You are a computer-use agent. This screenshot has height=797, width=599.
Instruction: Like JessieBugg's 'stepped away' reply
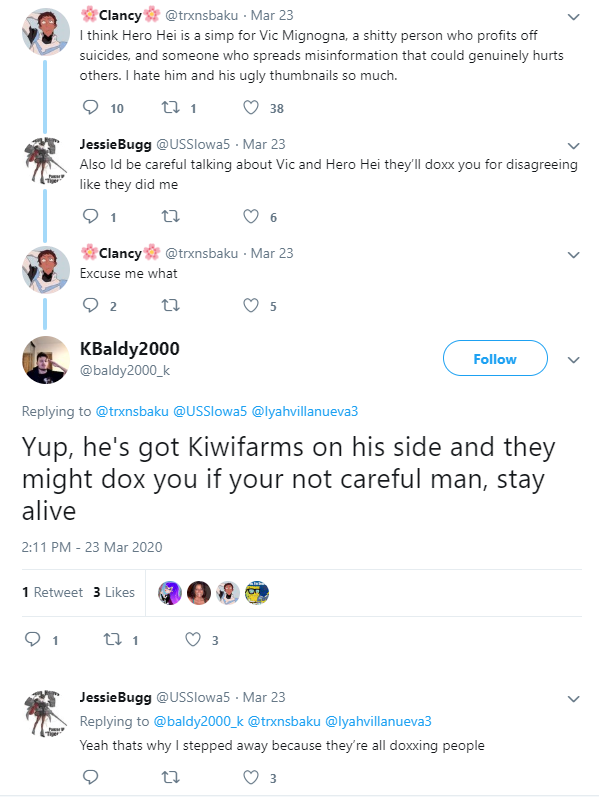(251, 777)
